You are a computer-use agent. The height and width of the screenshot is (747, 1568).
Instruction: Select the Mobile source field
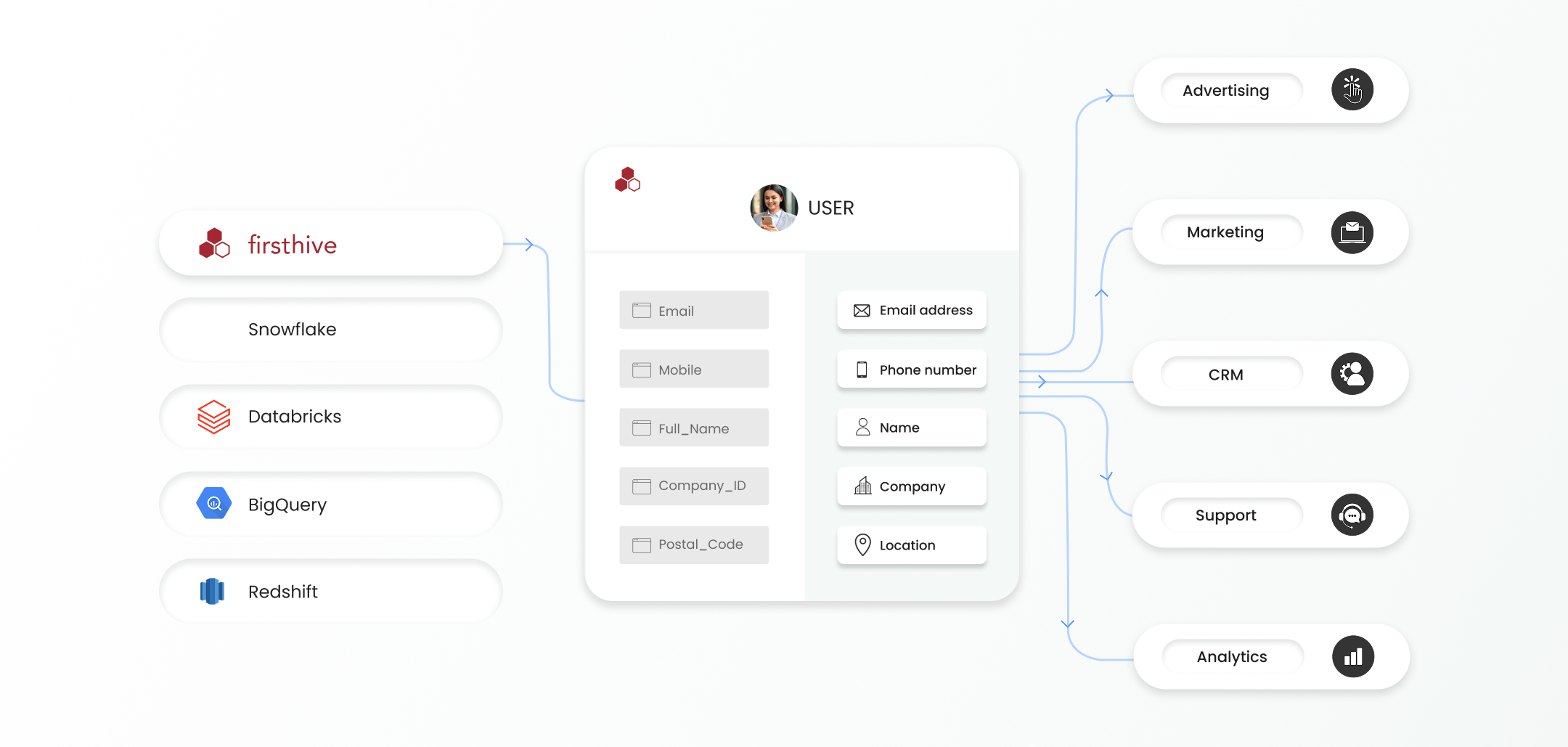point(693,370)
